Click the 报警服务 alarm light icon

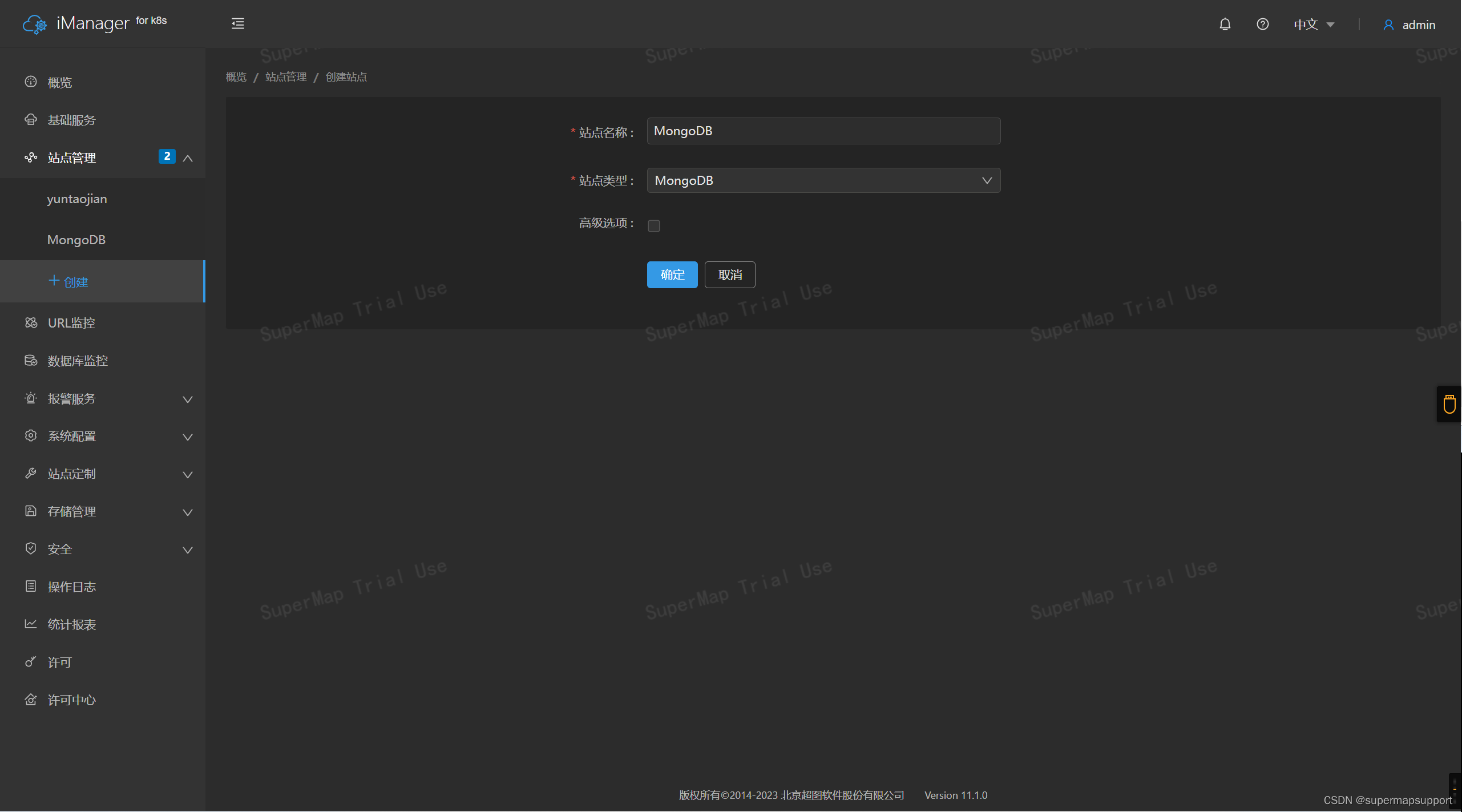click(31, 398)
